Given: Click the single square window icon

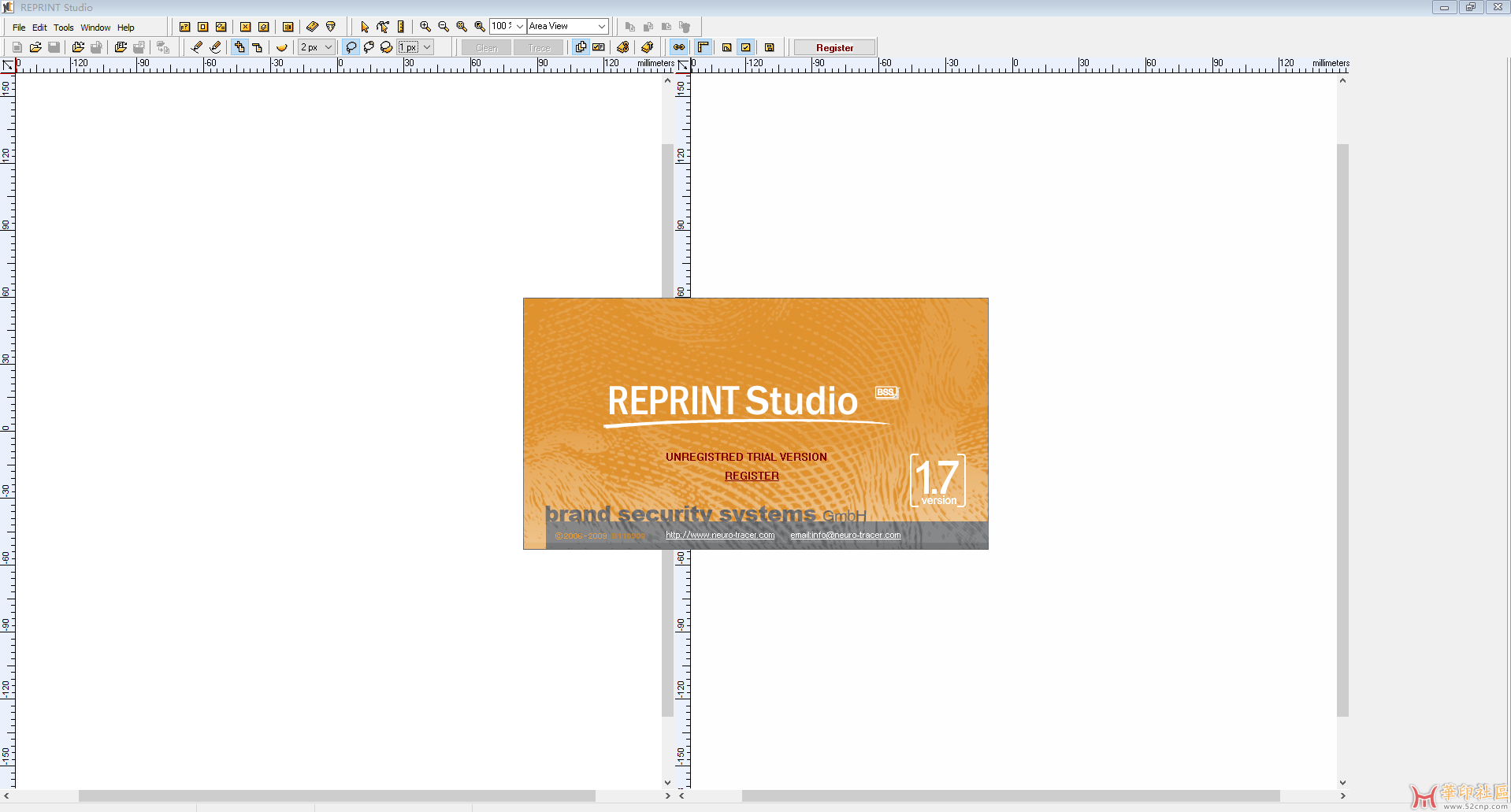Looking at the screenshot, I should (203, 27).
